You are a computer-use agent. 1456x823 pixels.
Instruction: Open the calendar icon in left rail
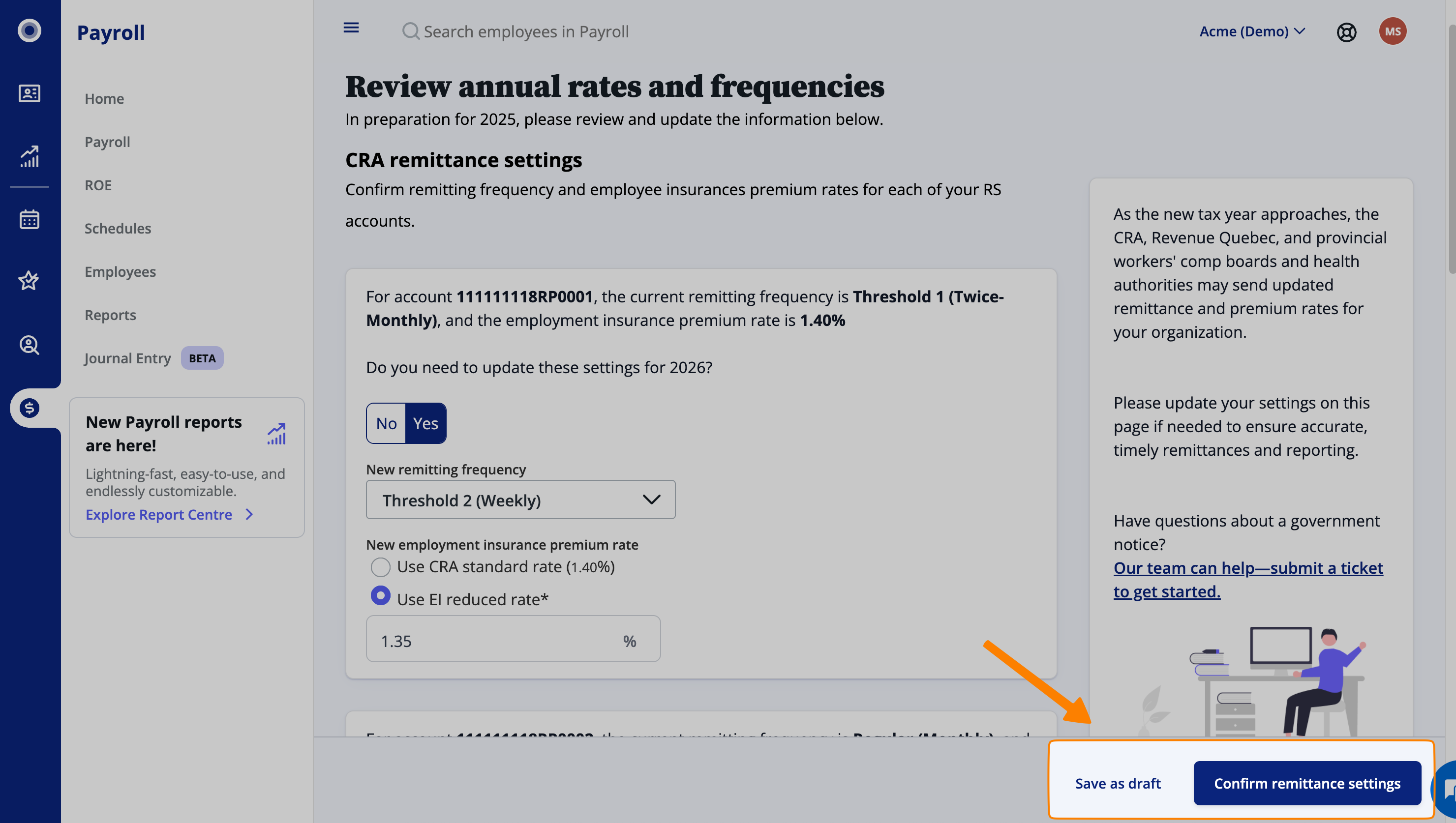pos(30,219)
